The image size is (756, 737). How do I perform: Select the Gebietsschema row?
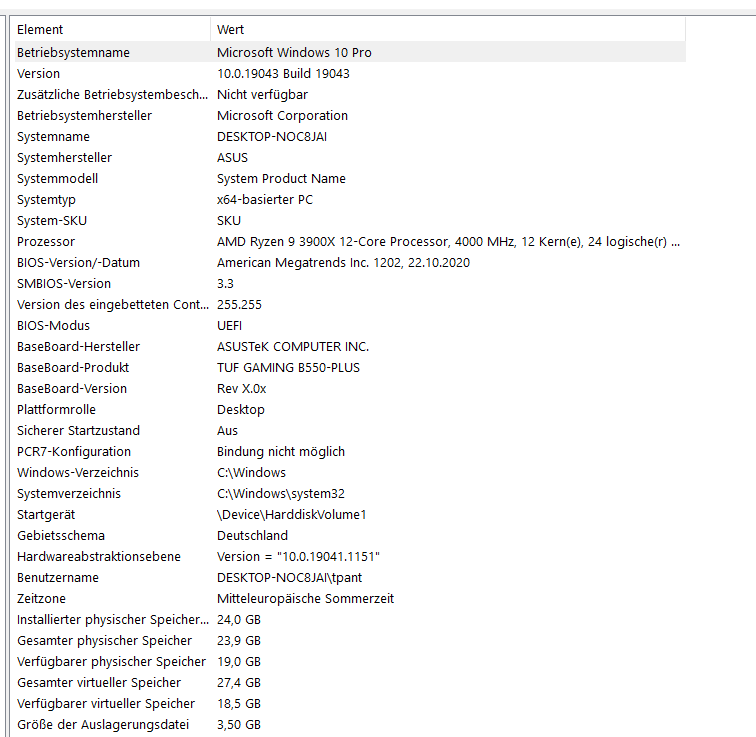pos(350,536)
